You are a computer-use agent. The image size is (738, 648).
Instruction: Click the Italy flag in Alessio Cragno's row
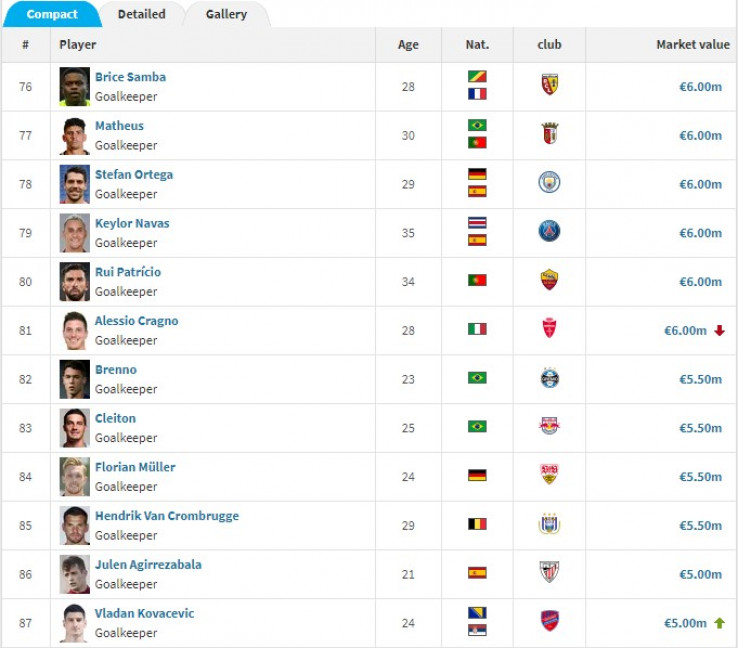click(477, 329)
